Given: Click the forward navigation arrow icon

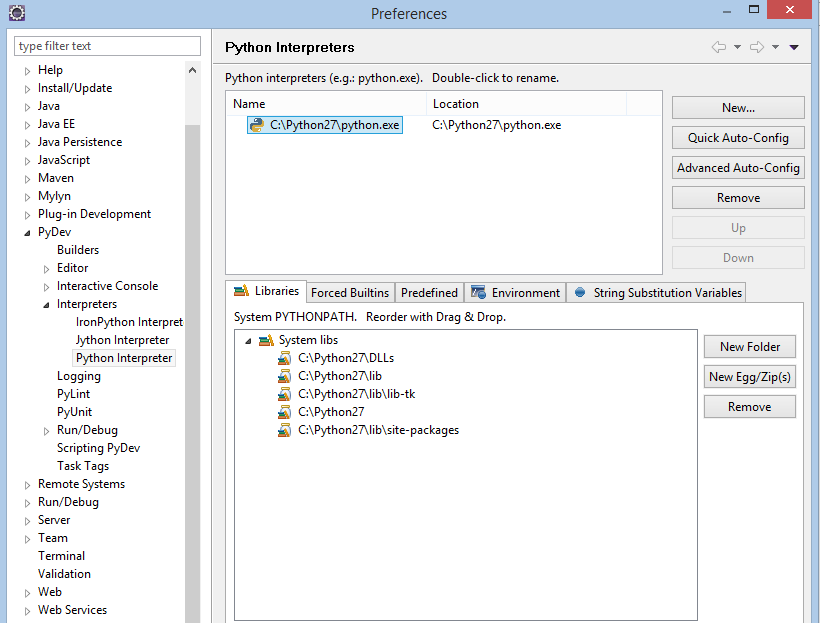Looking at the screenshot, I should coord(757,47).
